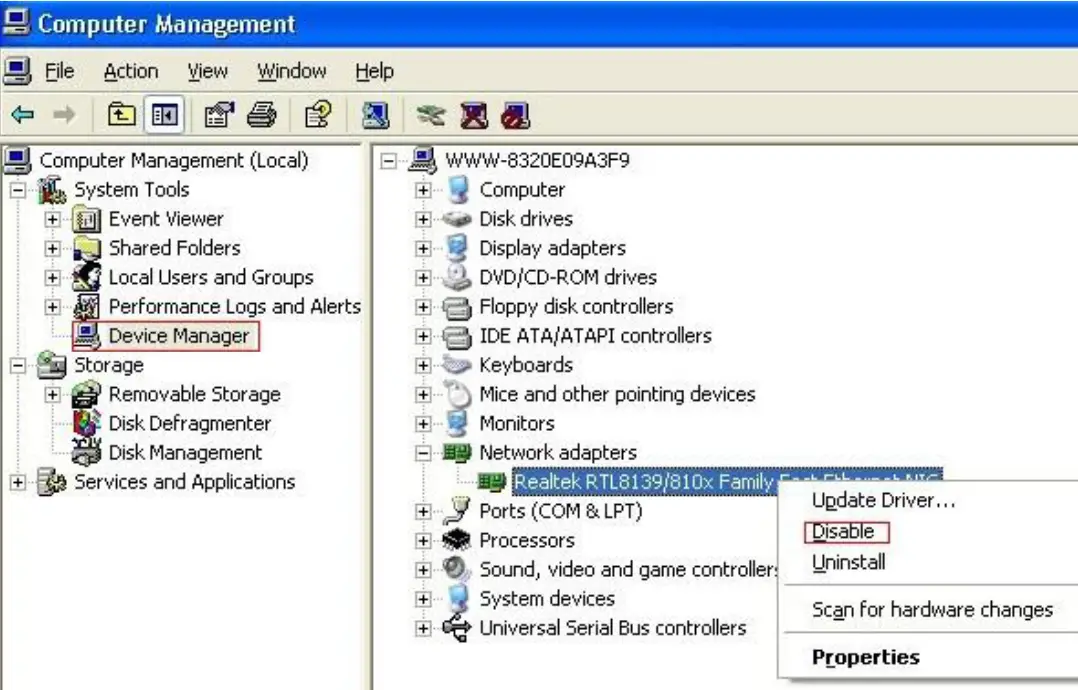
Task: Collapse the System Tools node
Action: point(18,190)
